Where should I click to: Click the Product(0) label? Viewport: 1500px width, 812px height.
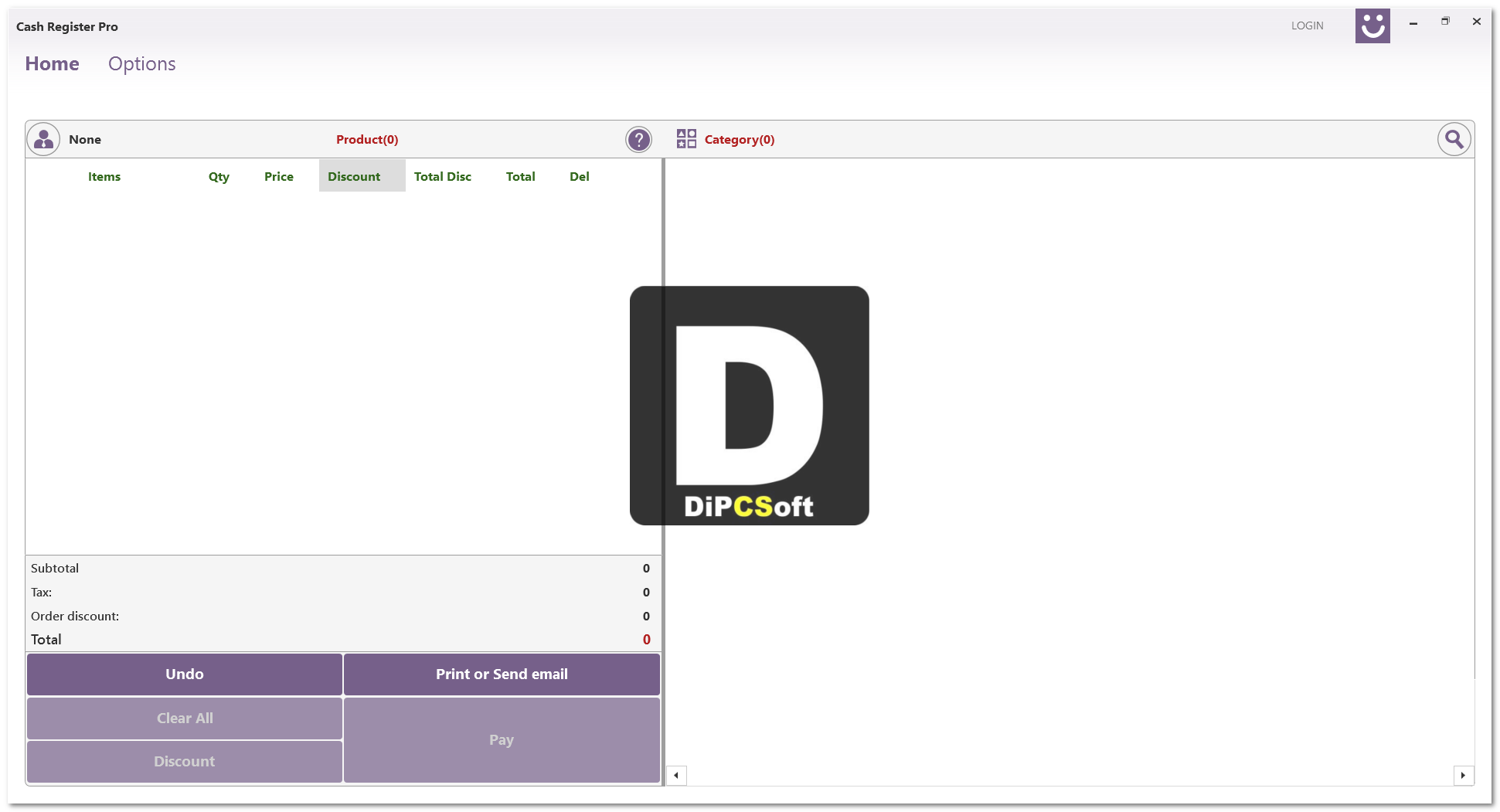367,140
